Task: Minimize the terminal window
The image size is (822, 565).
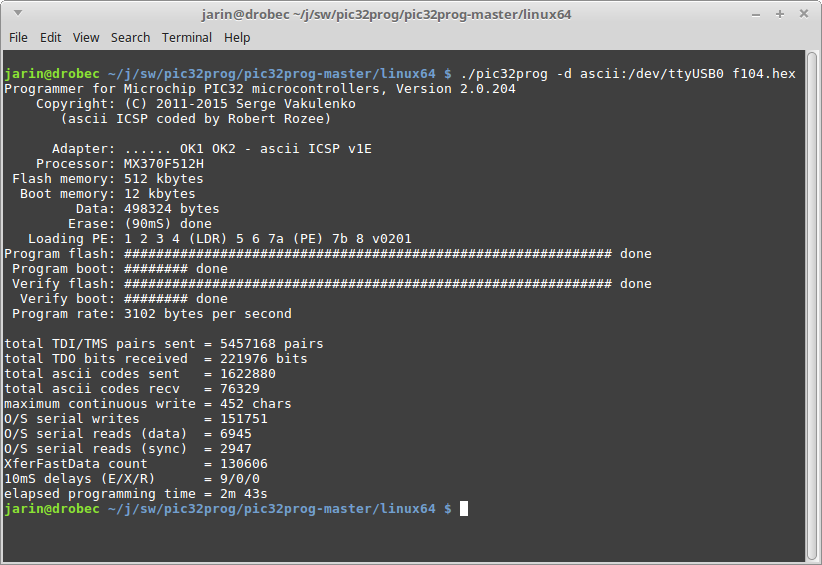Action: (x=756, y=15)
